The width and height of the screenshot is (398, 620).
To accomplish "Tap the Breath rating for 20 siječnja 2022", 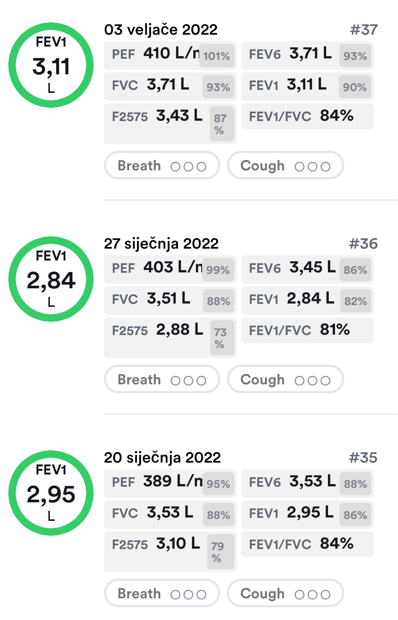I will [162, 594].
